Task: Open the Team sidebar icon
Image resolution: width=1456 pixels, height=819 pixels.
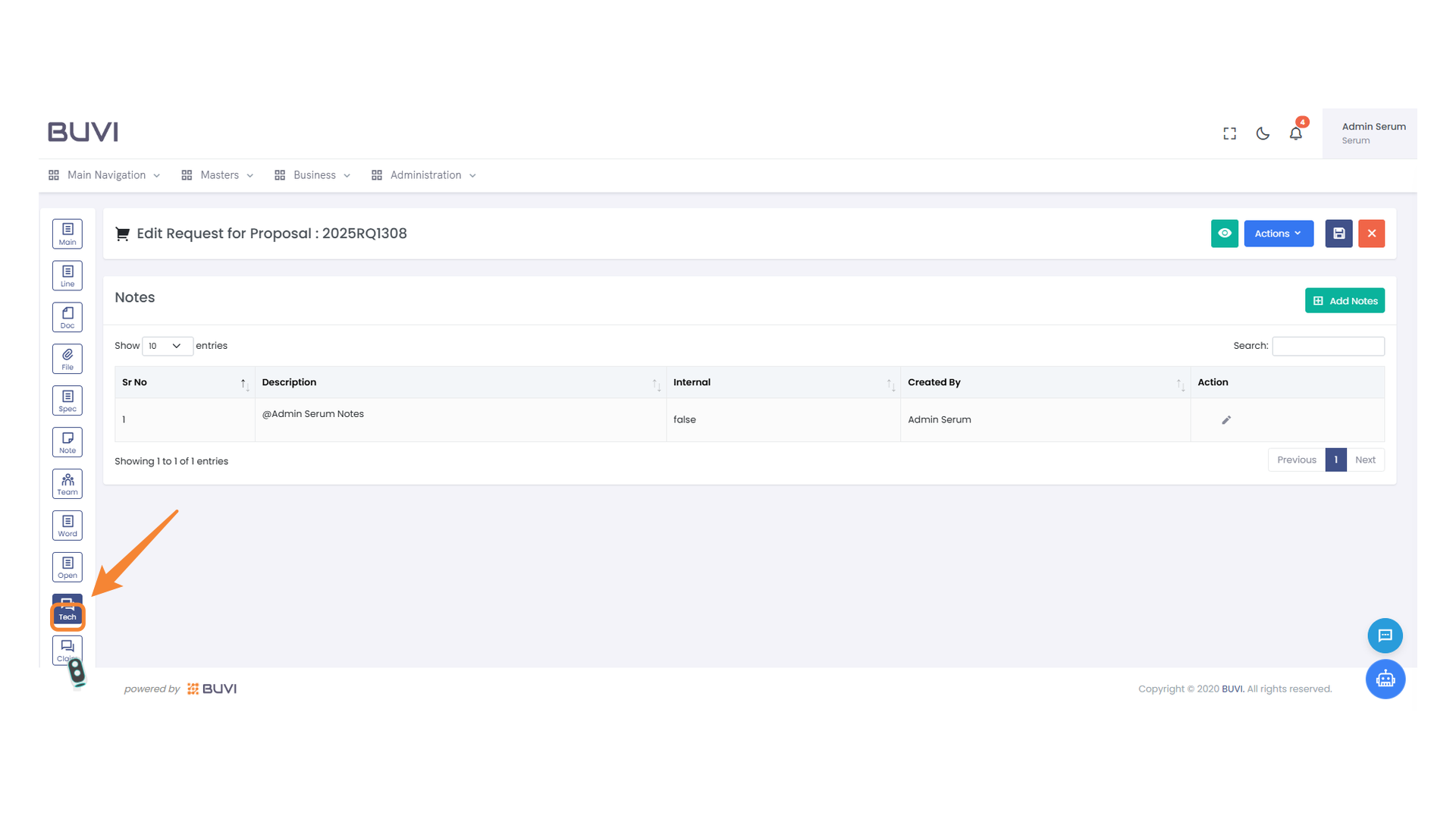Action: click(x=67, y=484)
